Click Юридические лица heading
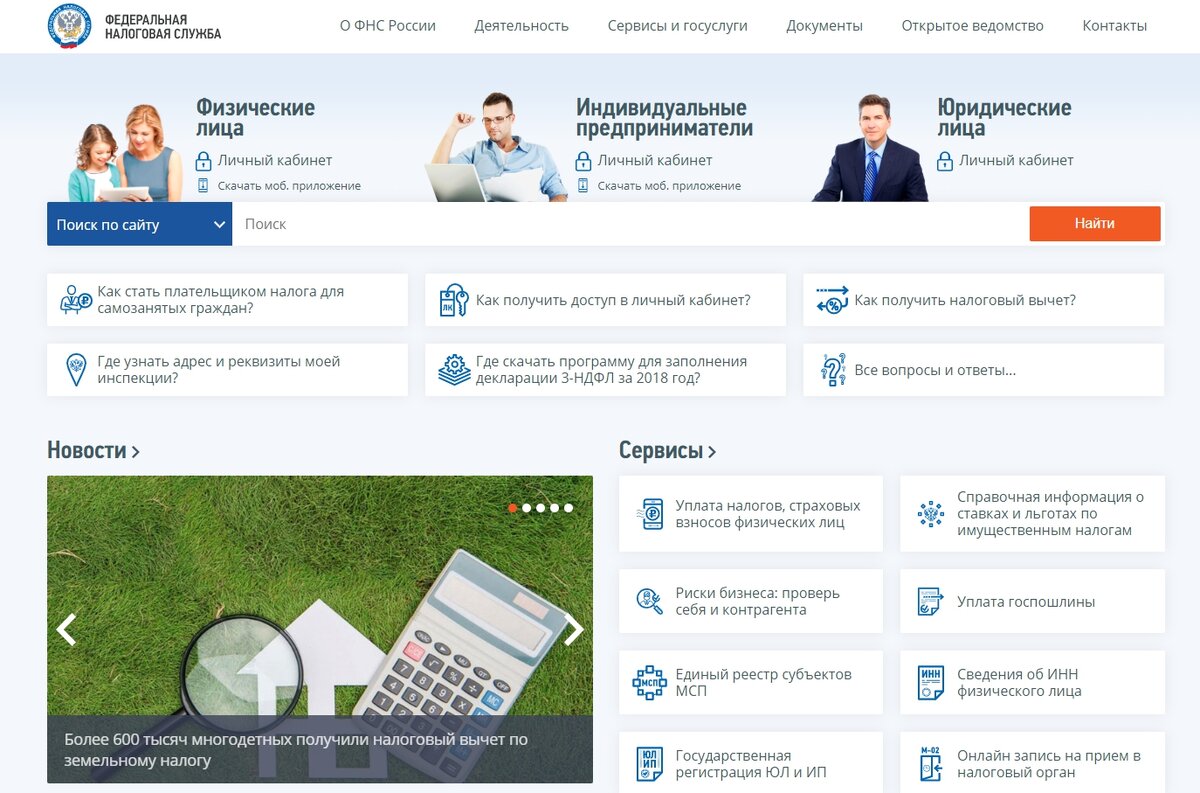Screen dimensions: 1200x793 pos(1004,117)
